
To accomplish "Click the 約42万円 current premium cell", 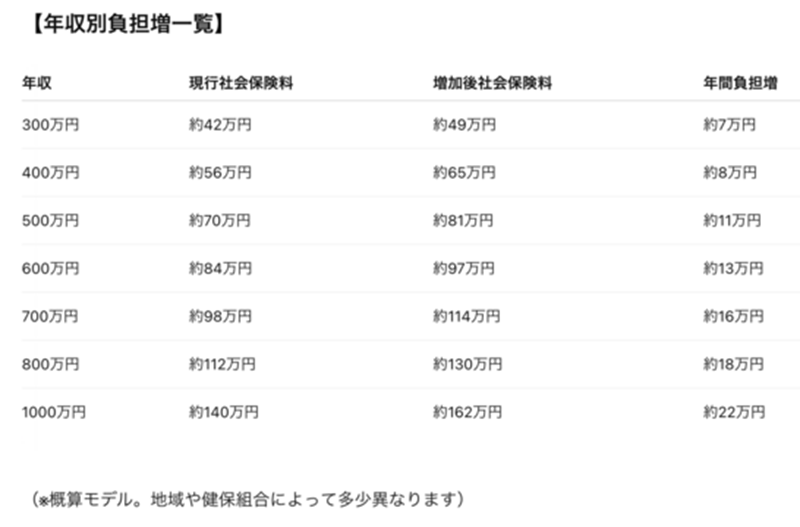I will 220,125.
